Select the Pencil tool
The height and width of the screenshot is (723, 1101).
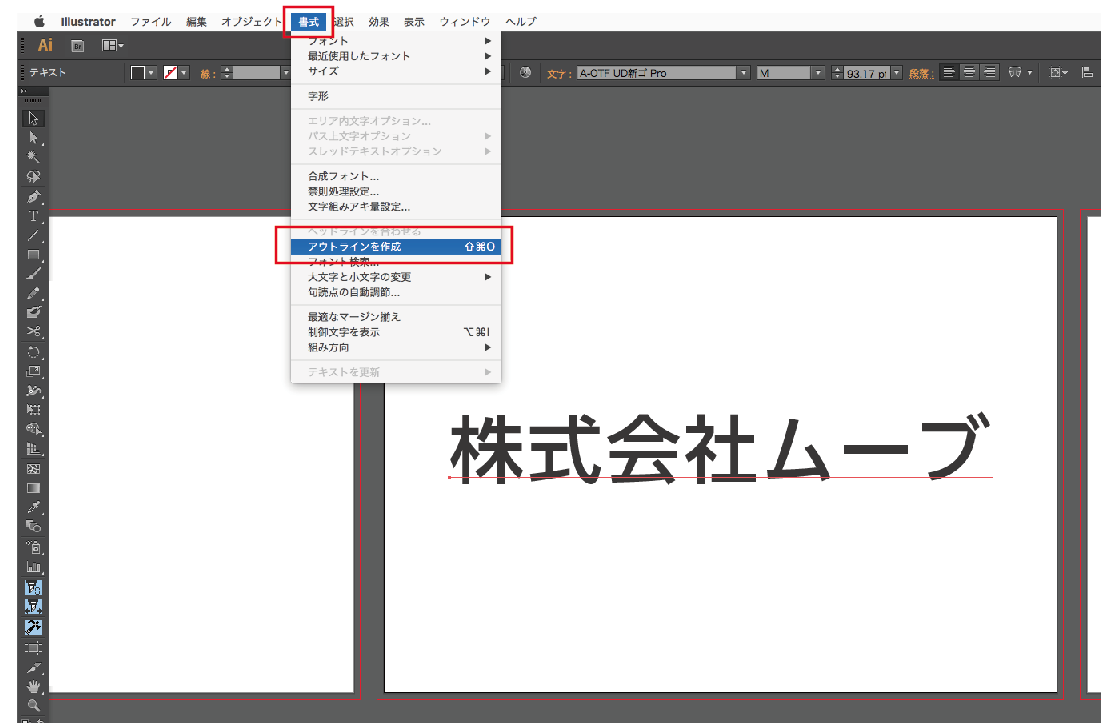[33, 293]
